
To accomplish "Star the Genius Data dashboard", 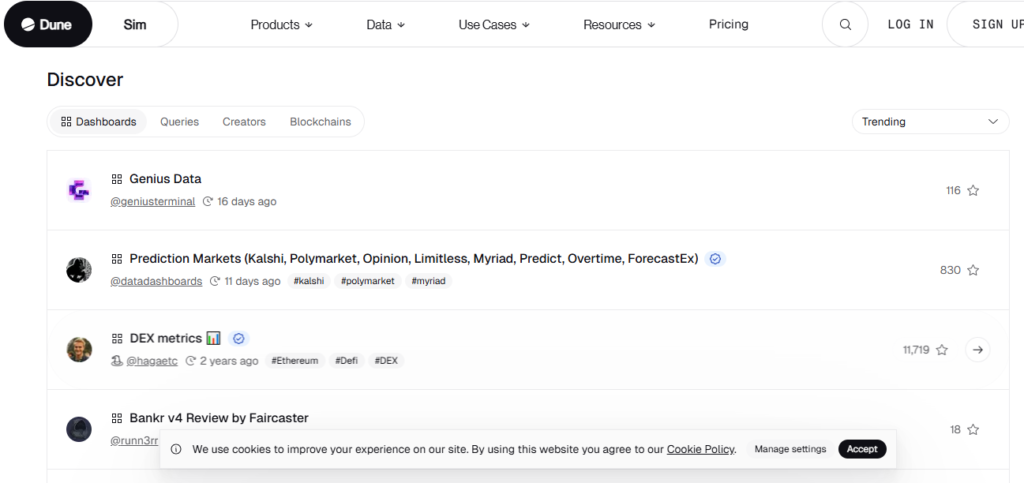I will [973, 190].
